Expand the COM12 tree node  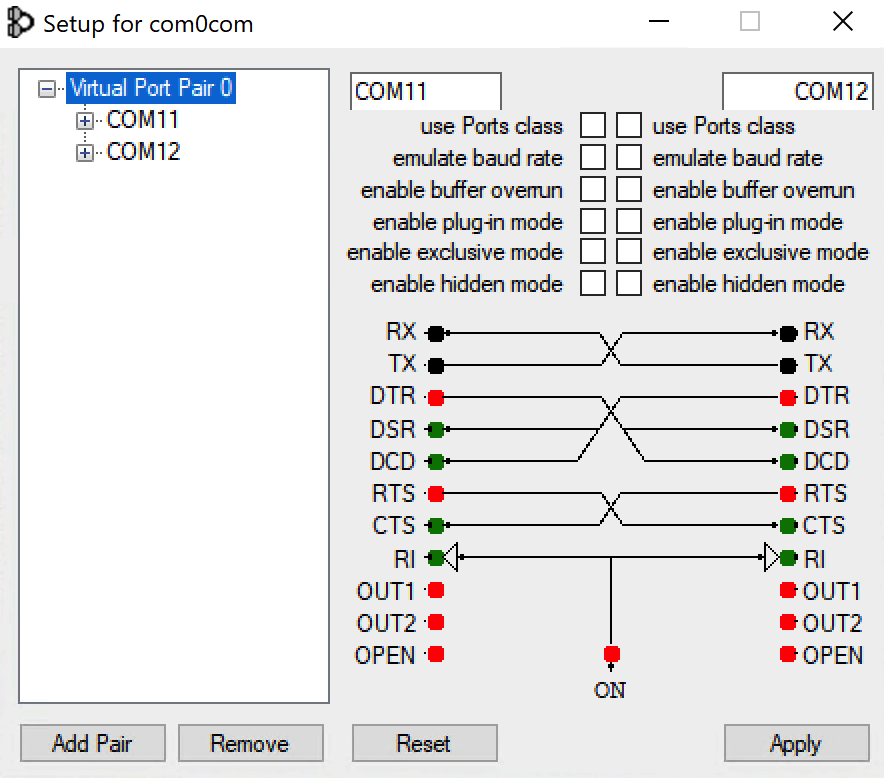tap(85, 153)
